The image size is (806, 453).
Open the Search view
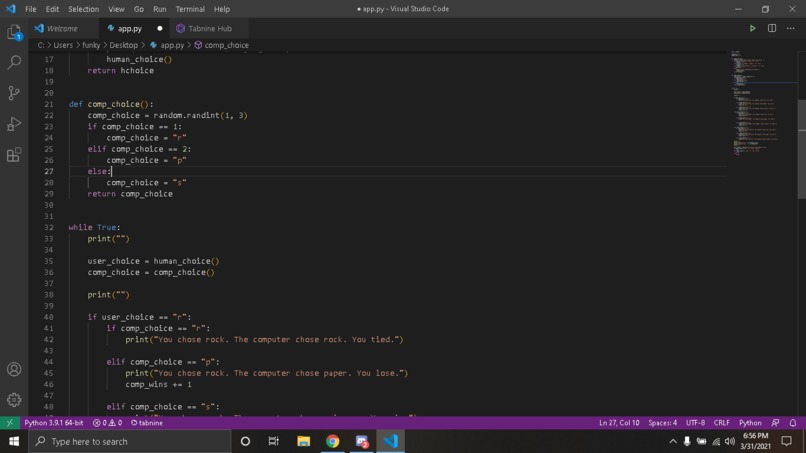pyautogui.click(x=14, y=63)
